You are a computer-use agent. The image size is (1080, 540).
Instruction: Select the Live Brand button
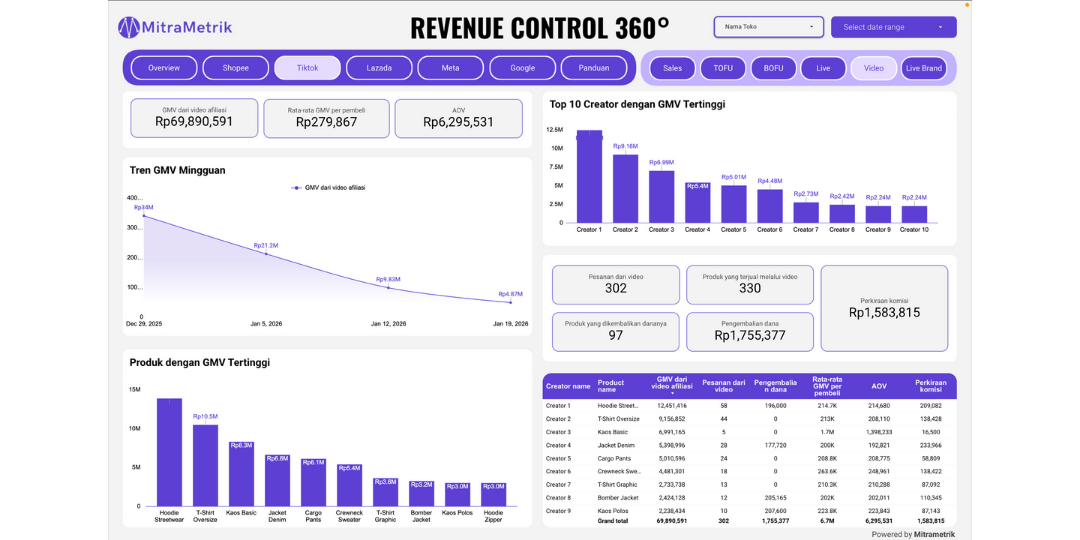tap(924, 68)
